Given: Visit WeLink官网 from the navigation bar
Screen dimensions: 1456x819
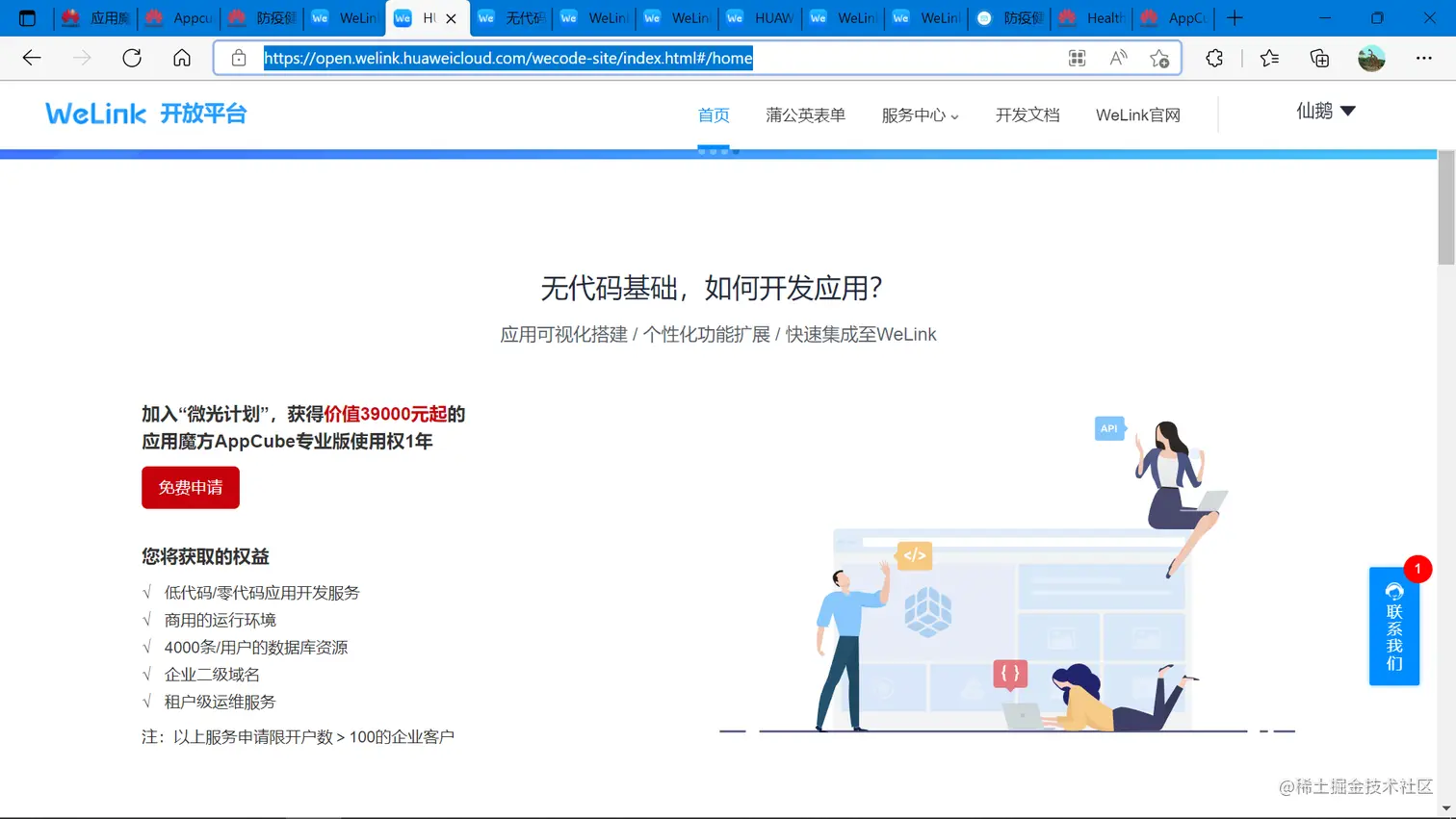Looking at the screenshot, I should coord(1137,115).
